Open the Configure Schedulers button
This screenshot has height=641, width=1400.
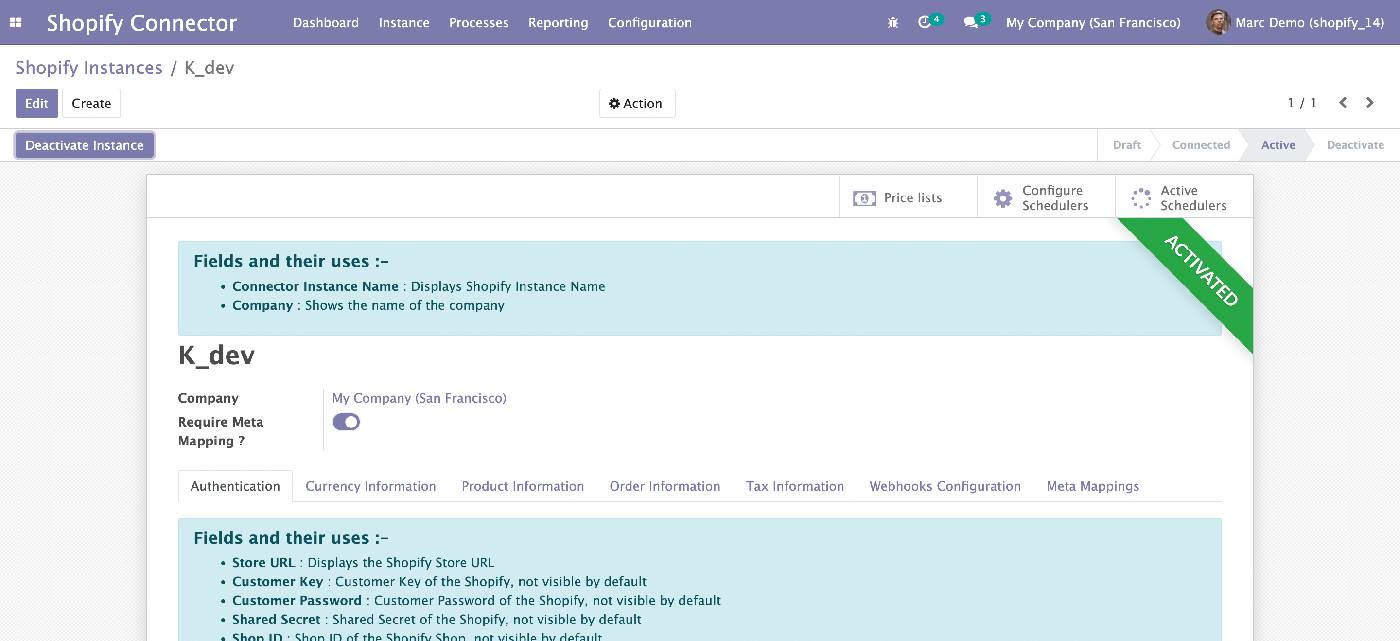click(1046, 198)
